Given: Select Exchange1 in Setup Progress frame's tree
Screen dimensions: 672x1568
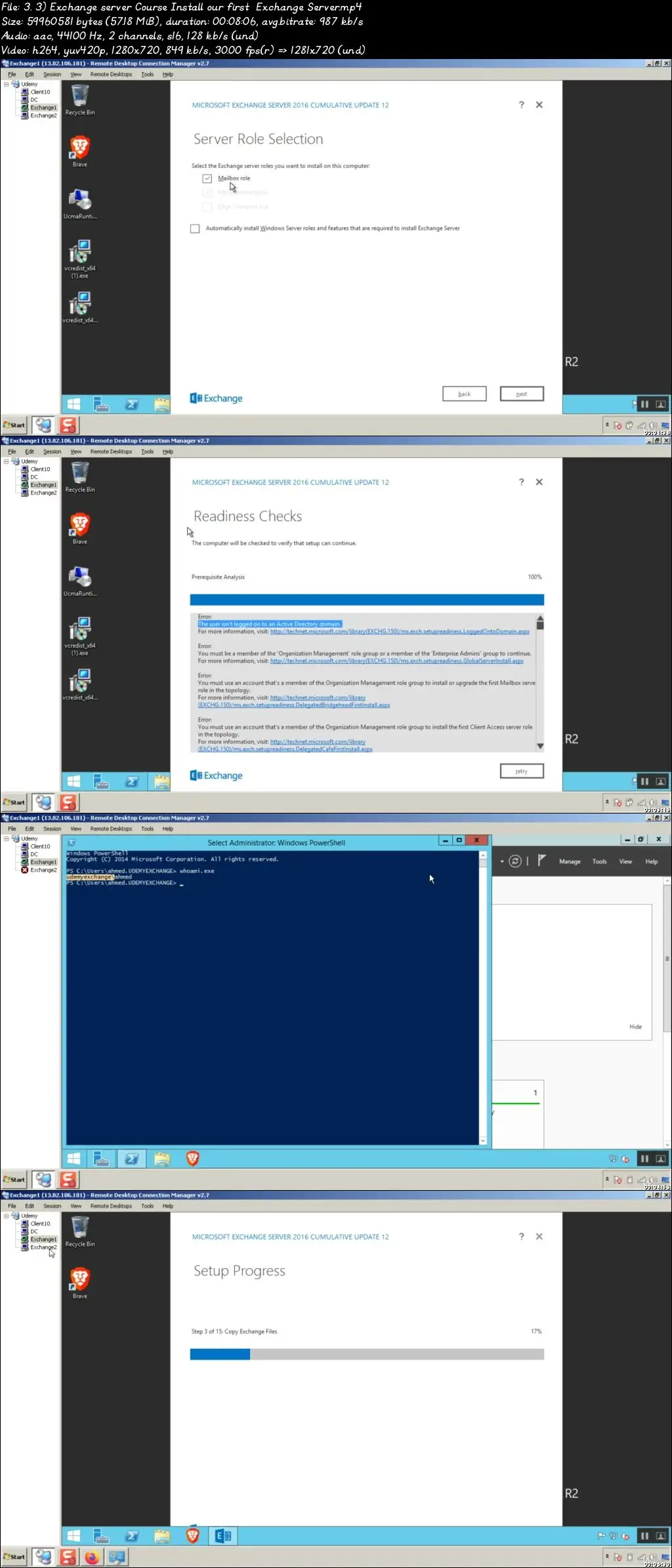Looking at the screenshot, I should [43, 1239].
